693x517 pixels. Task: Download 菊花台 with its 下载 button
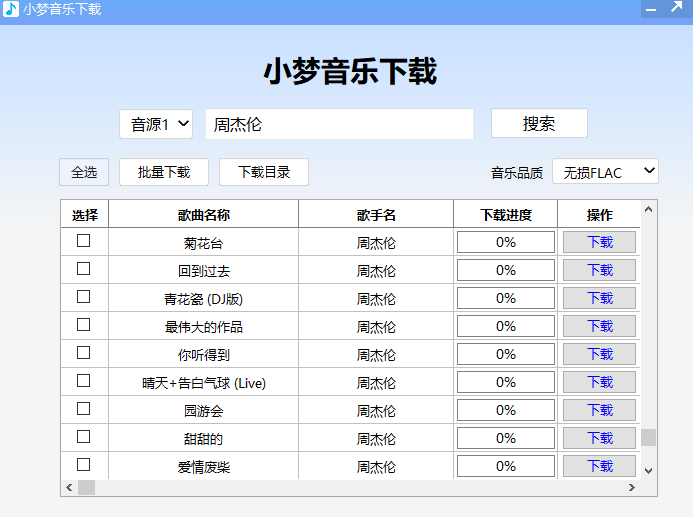pos(599,242)
